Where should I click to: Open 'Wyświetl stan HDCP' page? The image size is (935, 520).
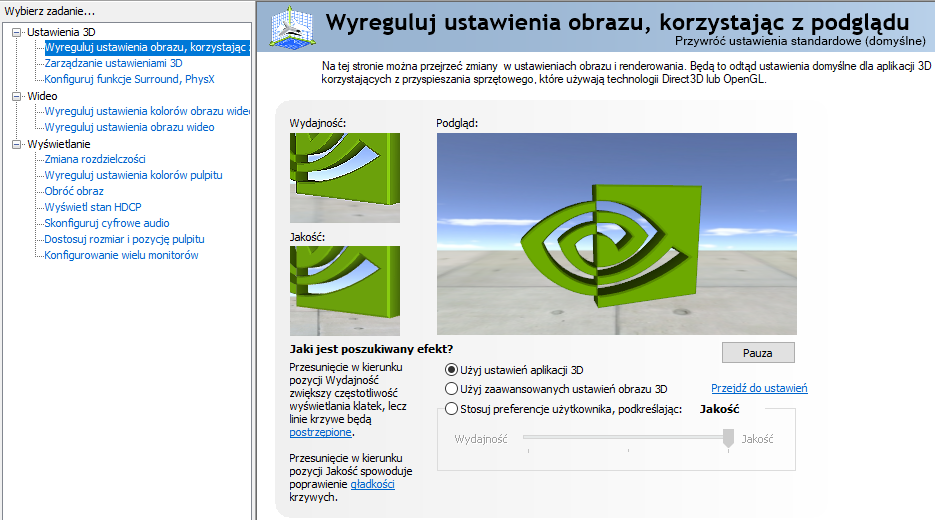point(93,207)
